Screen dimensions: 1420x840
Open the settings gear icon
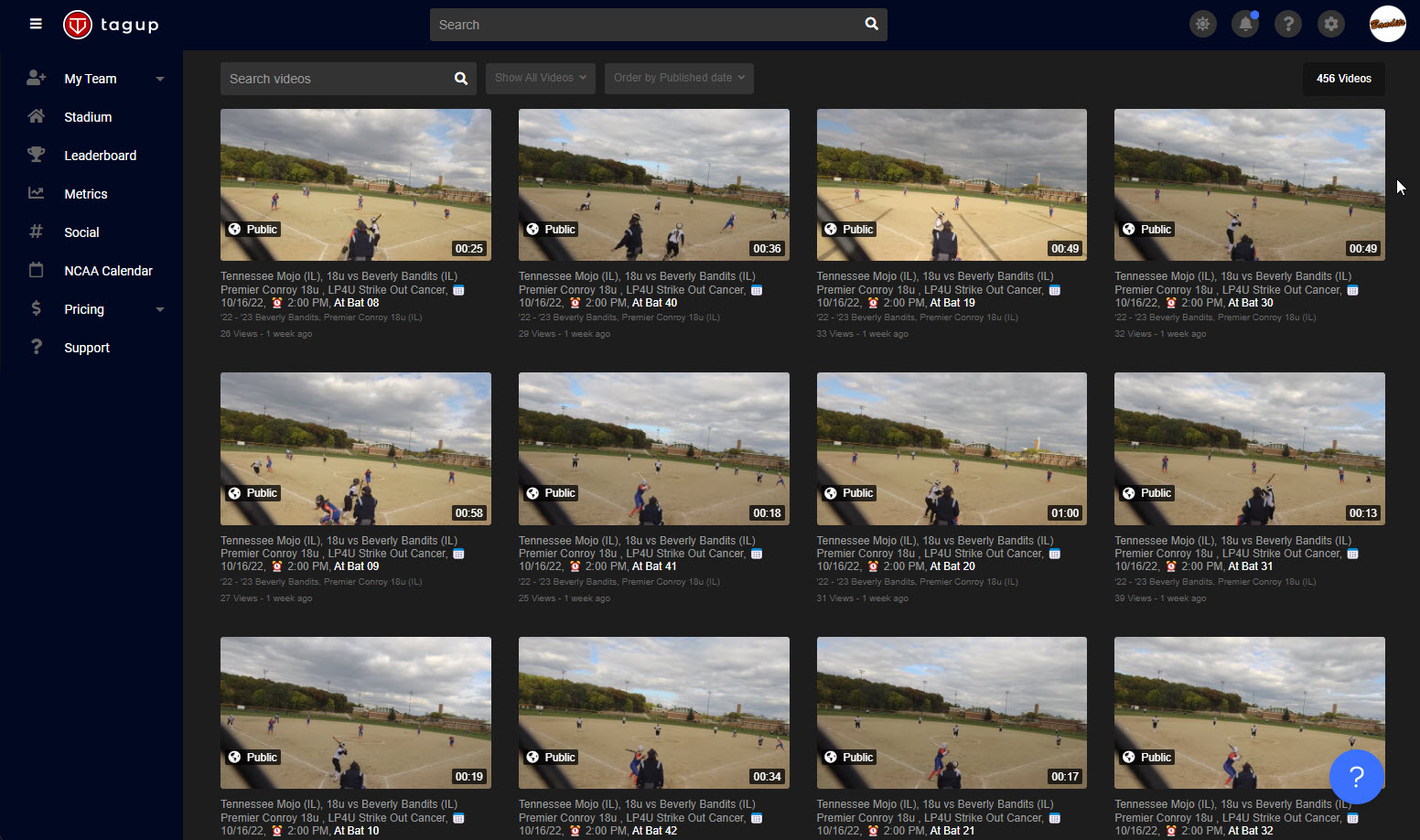tap(1331, 25)
